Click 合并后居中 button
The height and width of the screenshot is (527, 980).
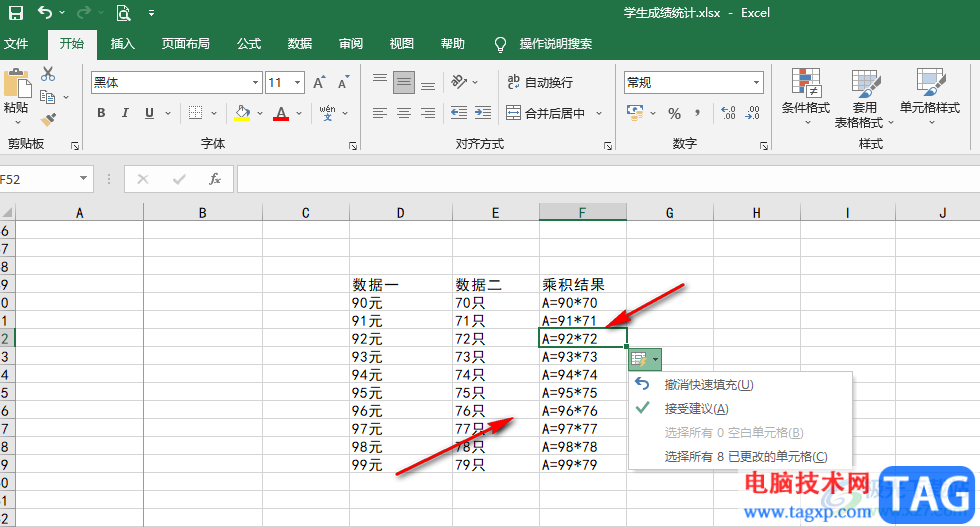click(x=546, y=113)
